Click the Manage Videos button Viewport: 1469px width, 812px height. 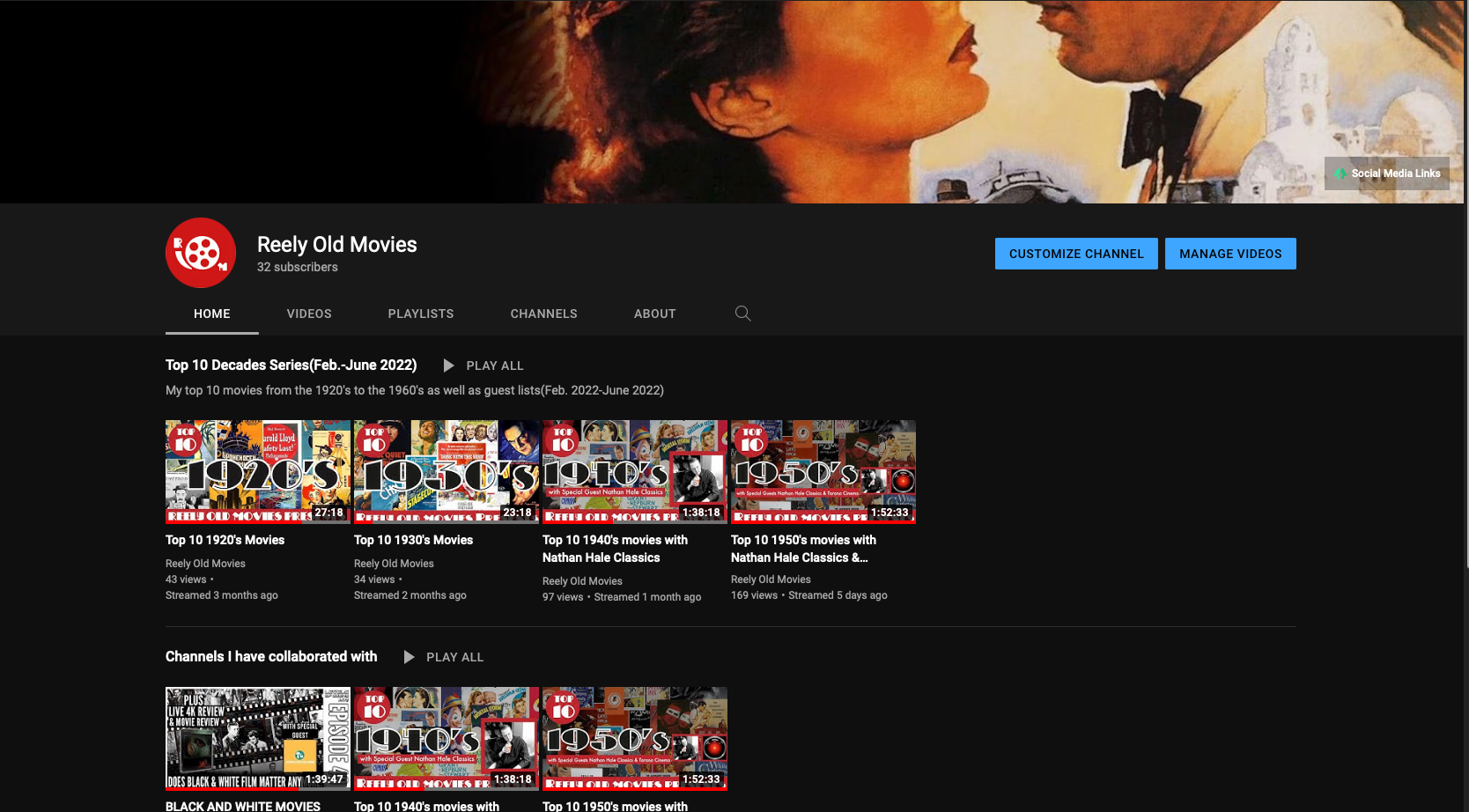tap(1230, 254)
